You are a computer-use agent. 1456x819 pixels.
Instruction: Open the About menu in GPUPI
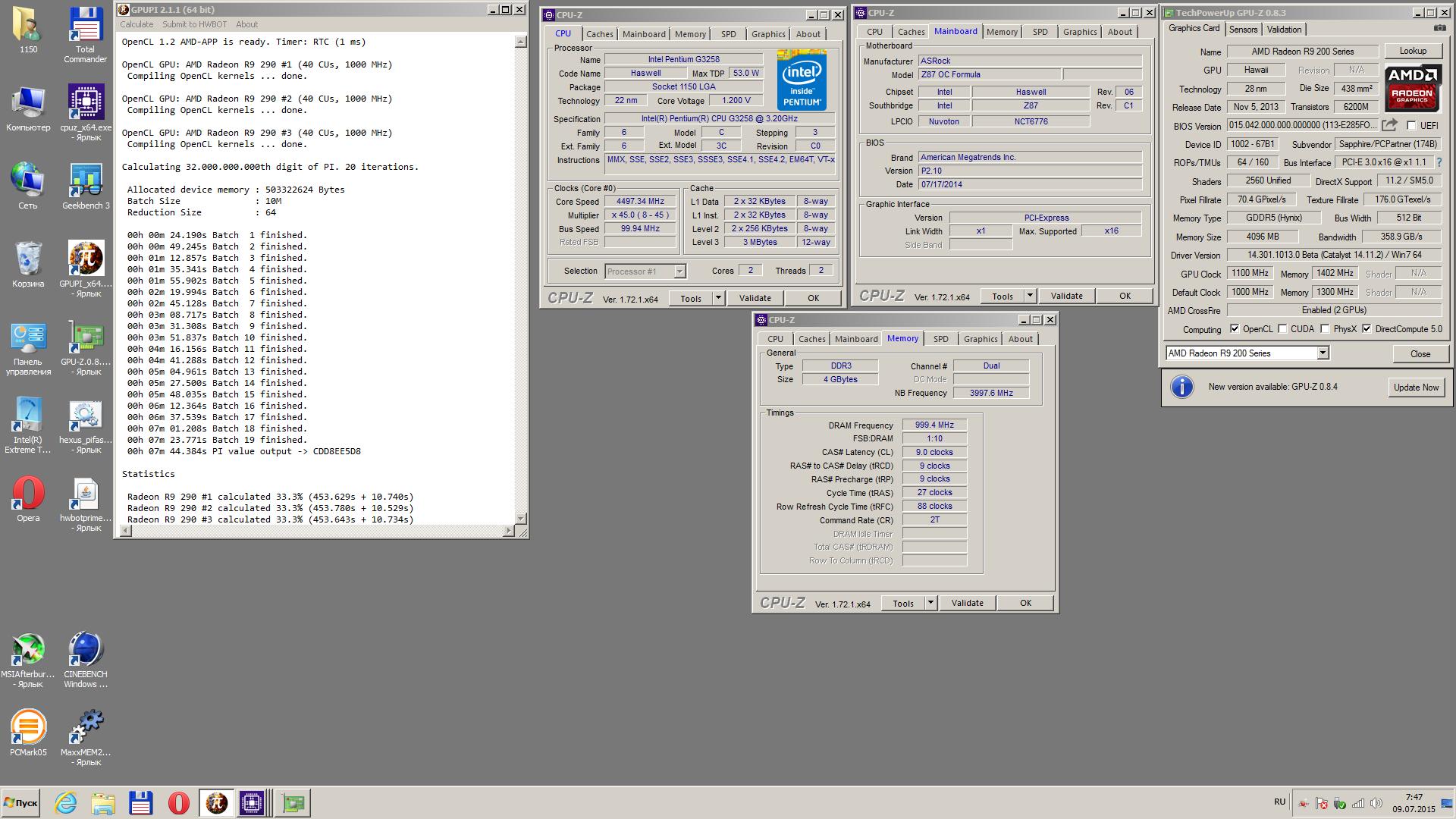pyautogui.click(x=246, y=24)
